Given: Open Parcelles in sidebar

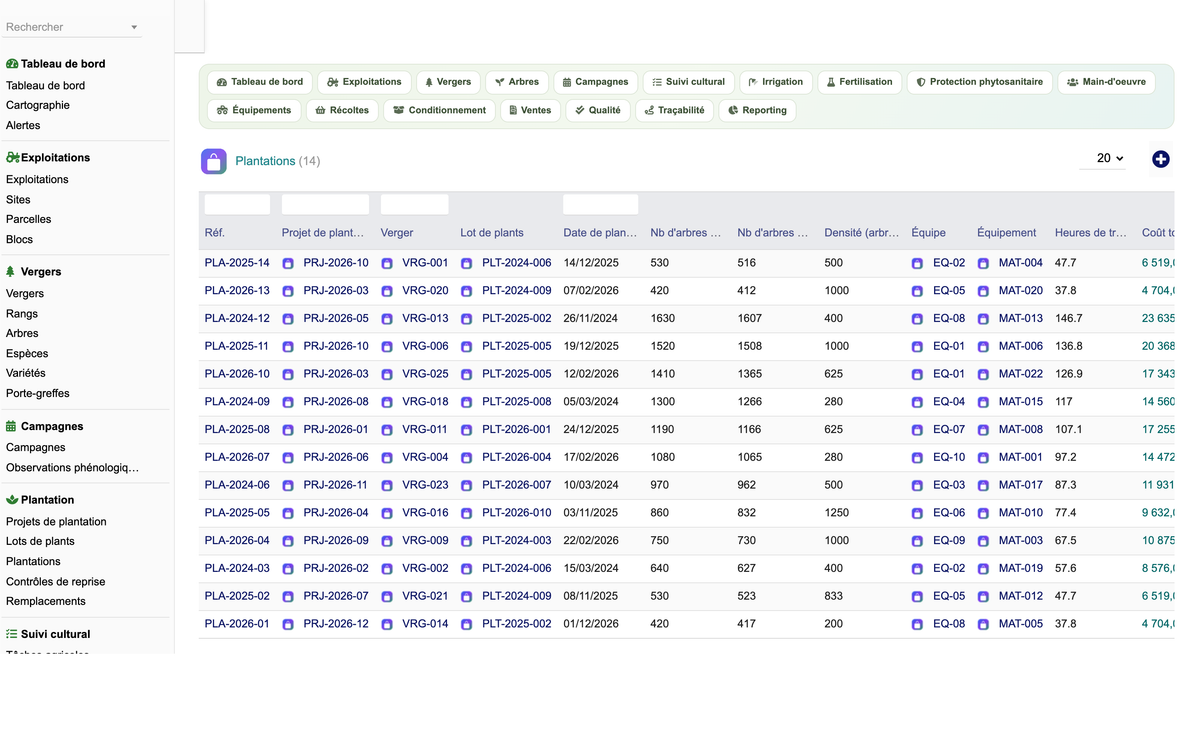Looking at the screenshot, I should click(x=29, y=219).
